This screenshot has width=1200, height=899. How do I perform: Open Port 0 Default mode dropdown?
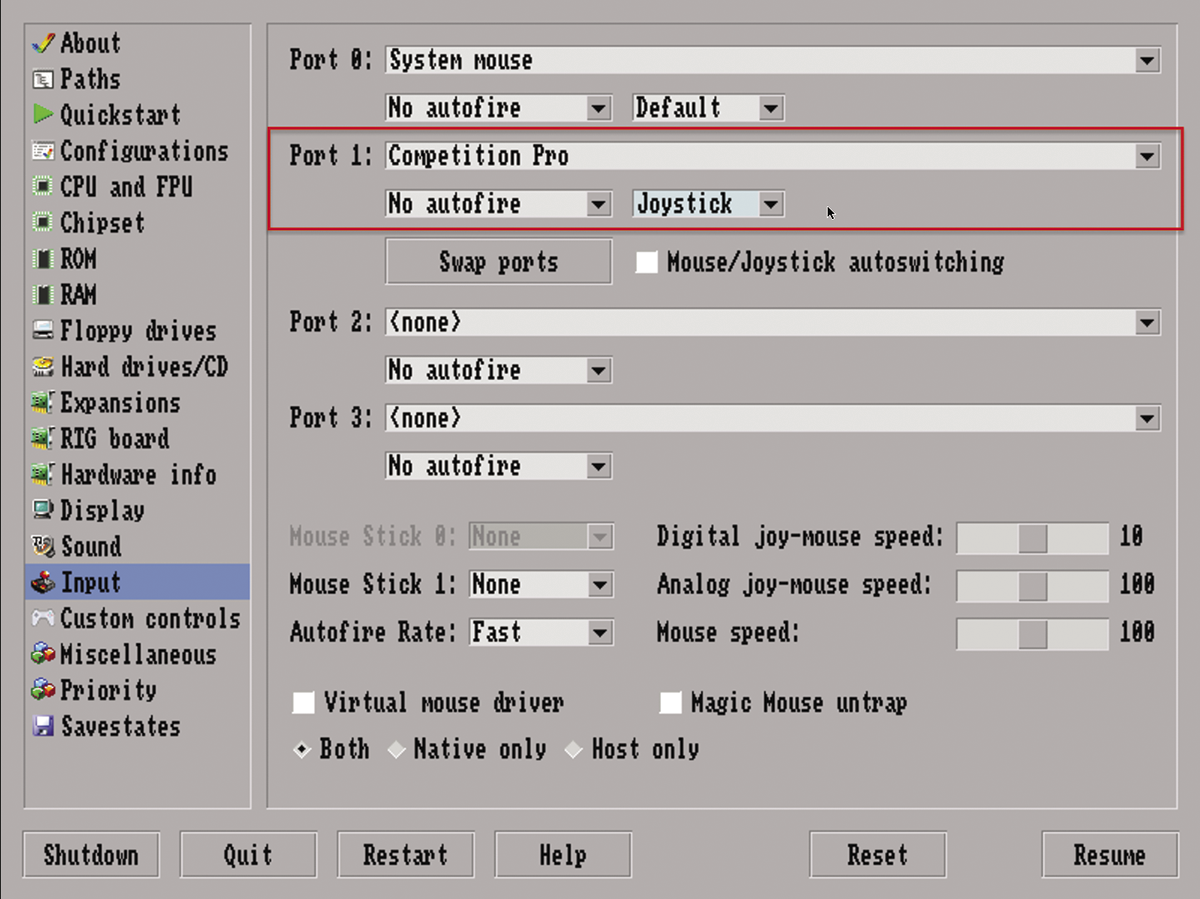(x=708, y=108)
